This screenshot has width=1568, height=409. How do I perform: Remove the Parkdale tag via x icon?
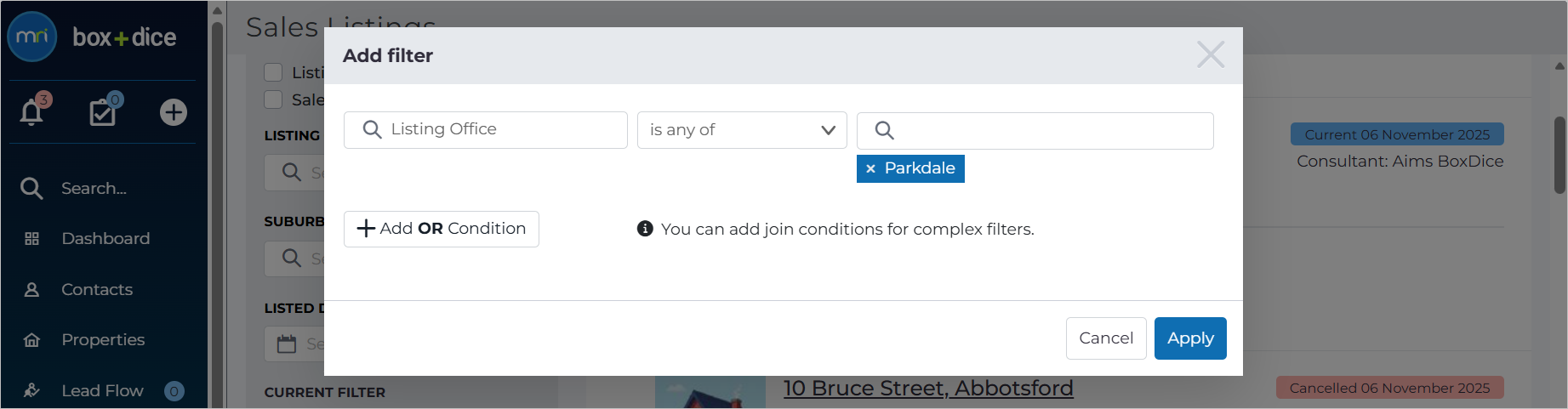pyautogui.click(x=870, y=168)
